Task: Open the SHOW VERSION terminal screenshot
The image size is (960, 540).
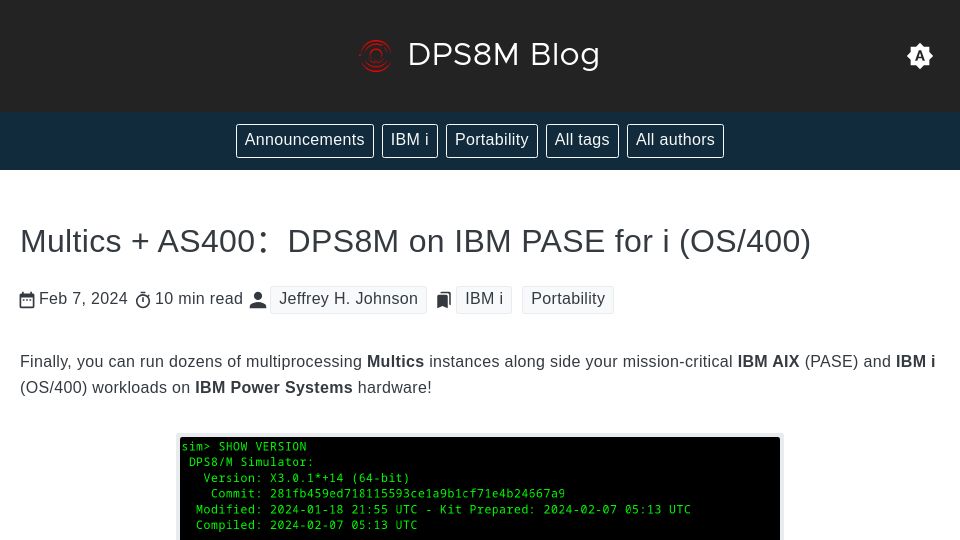Action: tap(480, 487)
